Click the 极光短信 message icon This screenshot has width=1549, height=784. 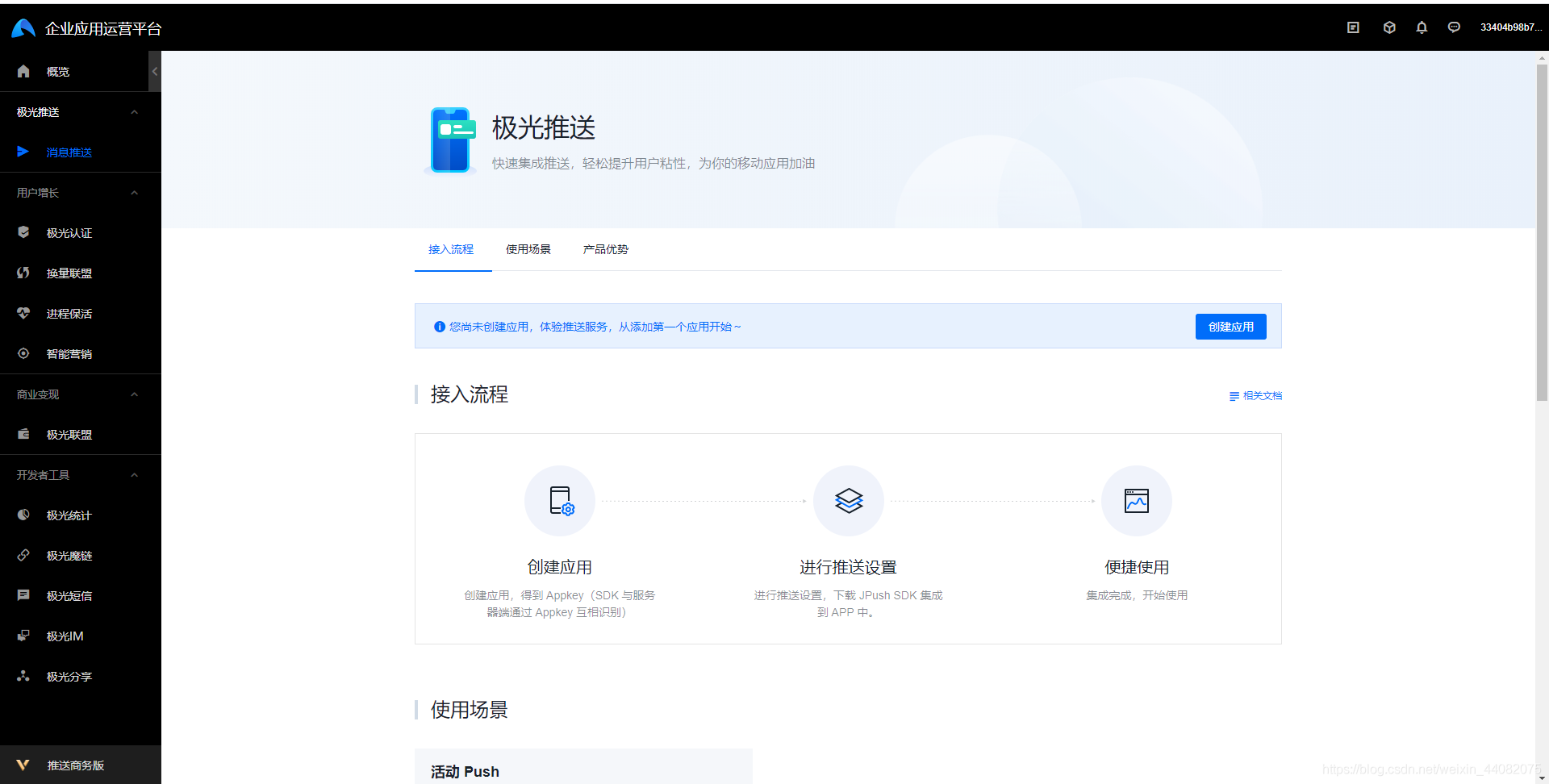23,595
